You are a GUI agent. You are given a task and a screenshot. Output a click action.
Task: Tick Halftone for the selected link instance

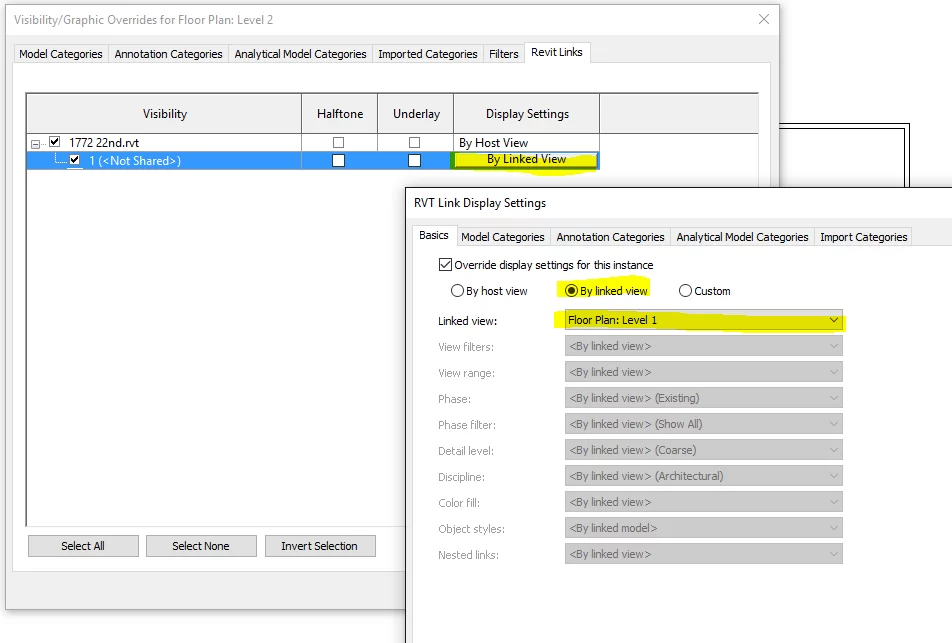339,160
